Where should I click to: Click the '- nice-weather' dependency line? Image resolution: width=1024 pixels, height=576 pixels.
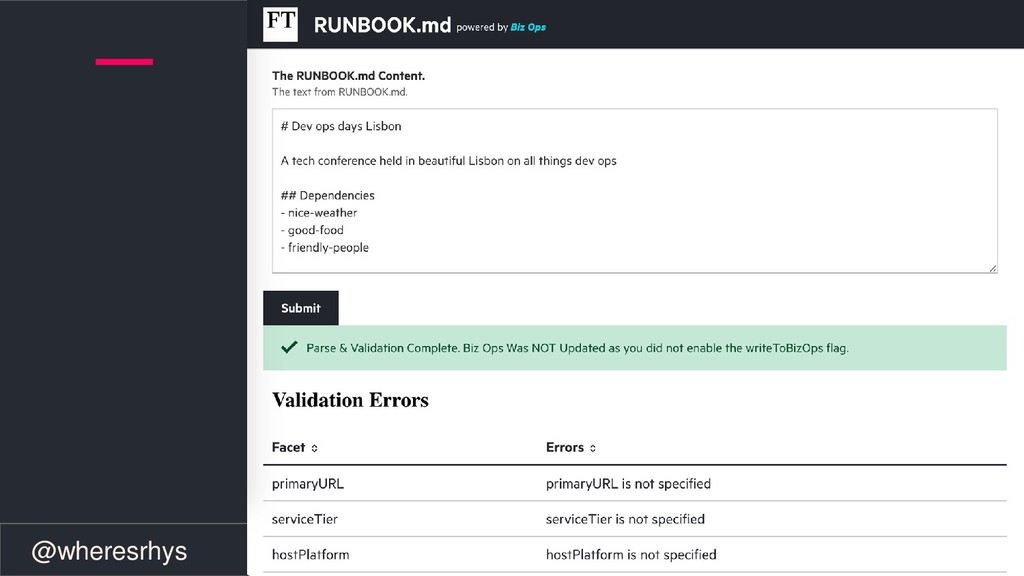319,213
